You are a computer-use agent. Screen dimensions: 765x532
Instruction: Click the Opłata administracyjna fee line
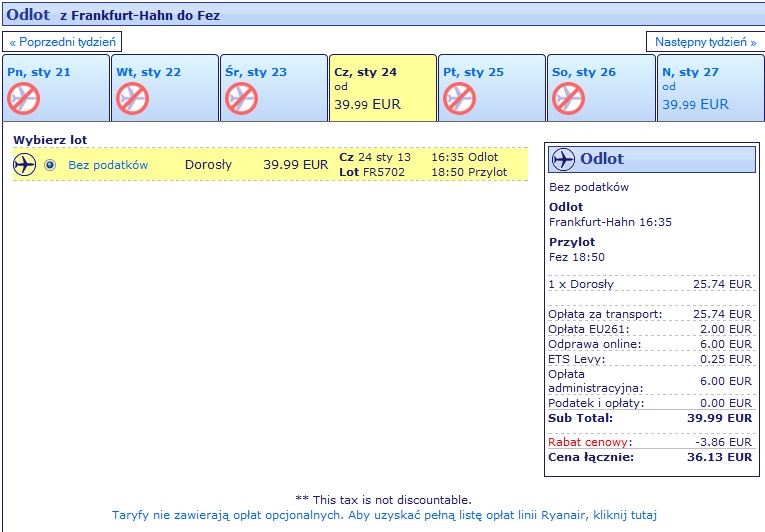pyautogui.click(x=650, y=381)
